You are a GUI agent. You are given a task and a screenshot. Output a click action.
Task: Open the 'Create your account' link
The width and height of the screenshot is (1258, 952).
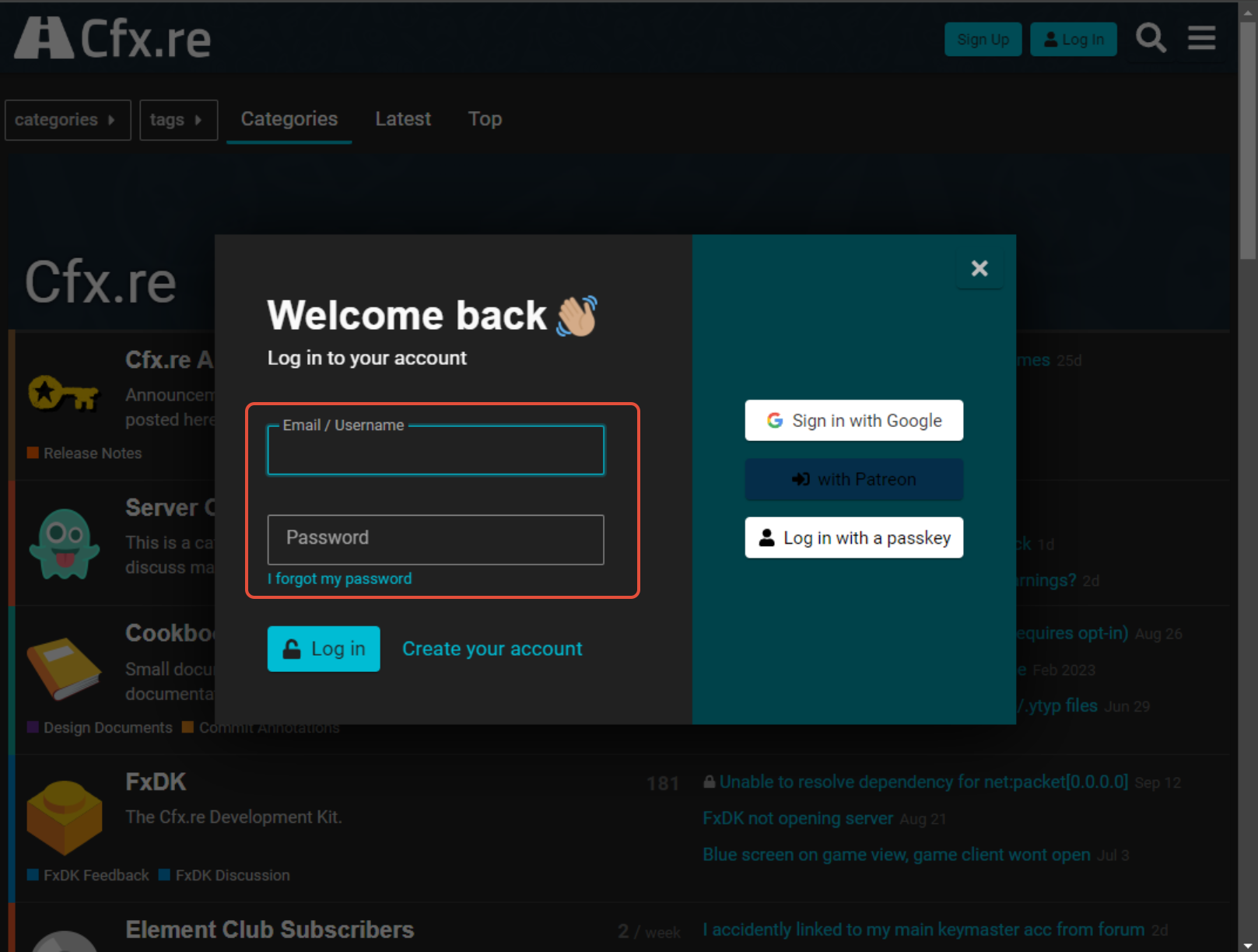click(492, 649)
